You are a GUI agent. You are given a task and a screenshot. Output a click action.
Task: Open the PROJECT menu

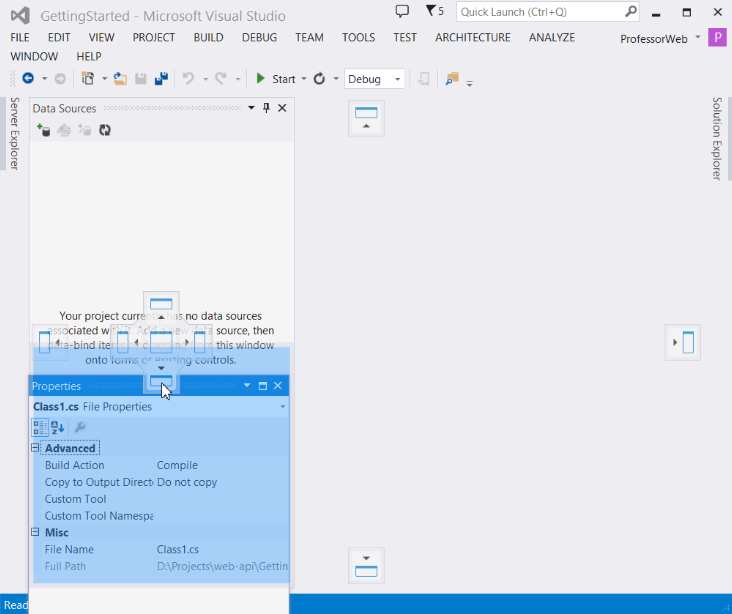(154, 37)
